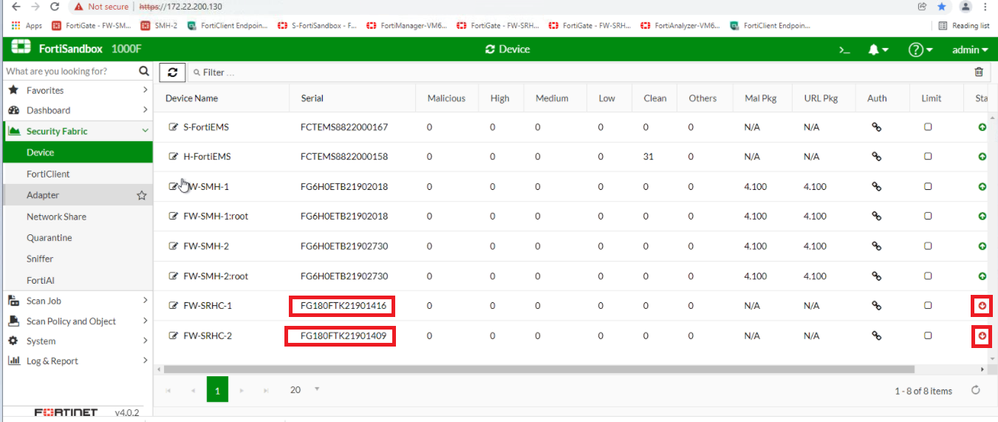The height and width of the screenshot is (422, 998).
Task: Expand the Log & Report menu
Action: point(78,361)
